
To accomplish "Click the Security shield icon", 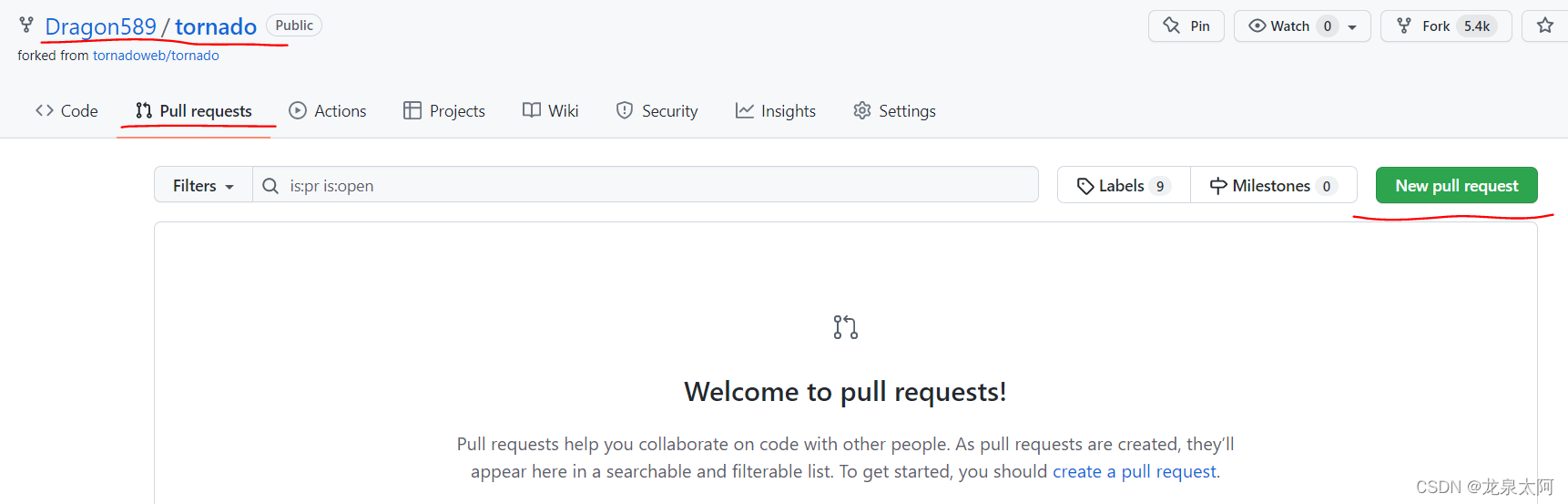I will click(x=625, y=110).
